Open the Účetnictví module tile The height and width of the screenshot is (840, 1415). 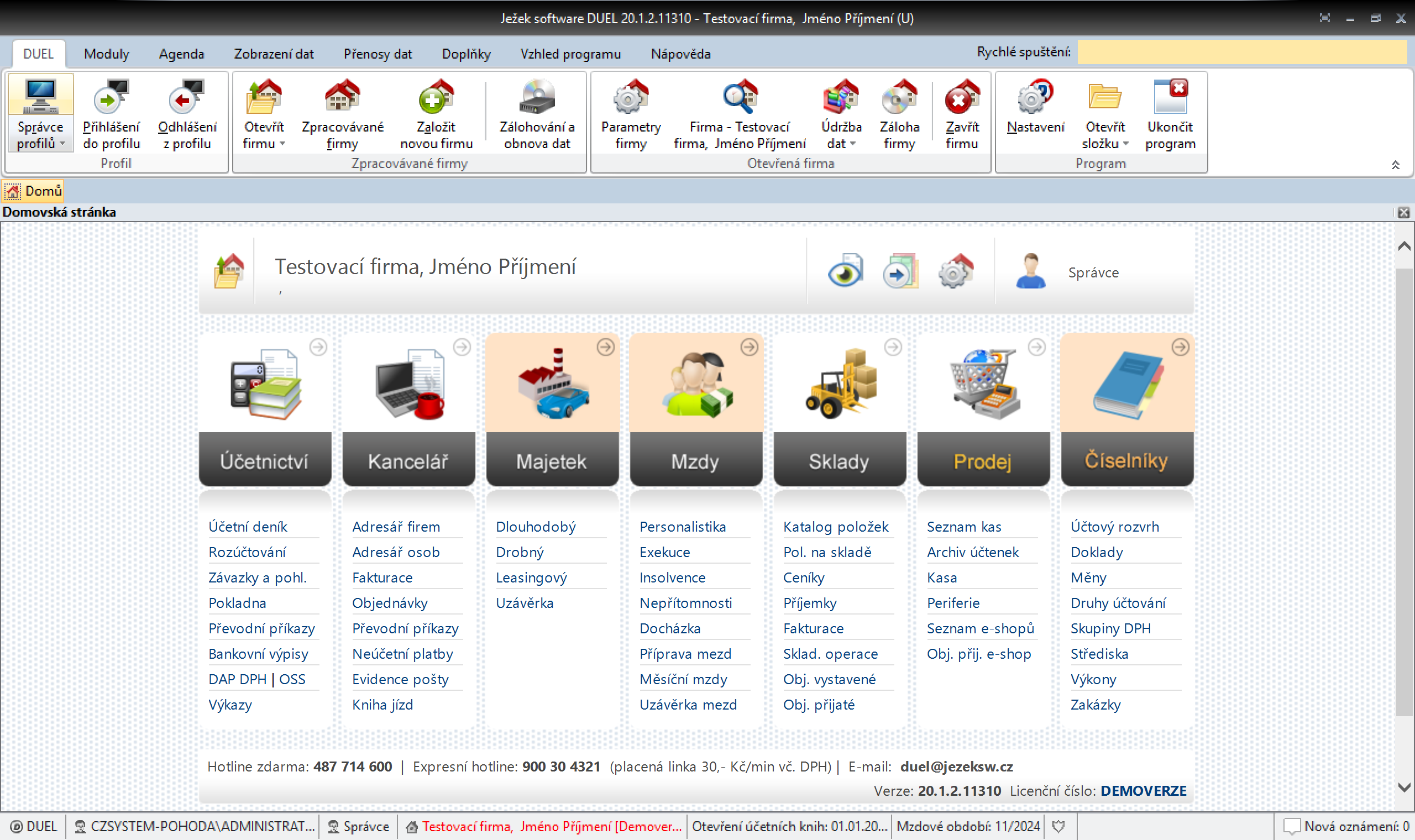pyautogui.click(x=265, y=410)
